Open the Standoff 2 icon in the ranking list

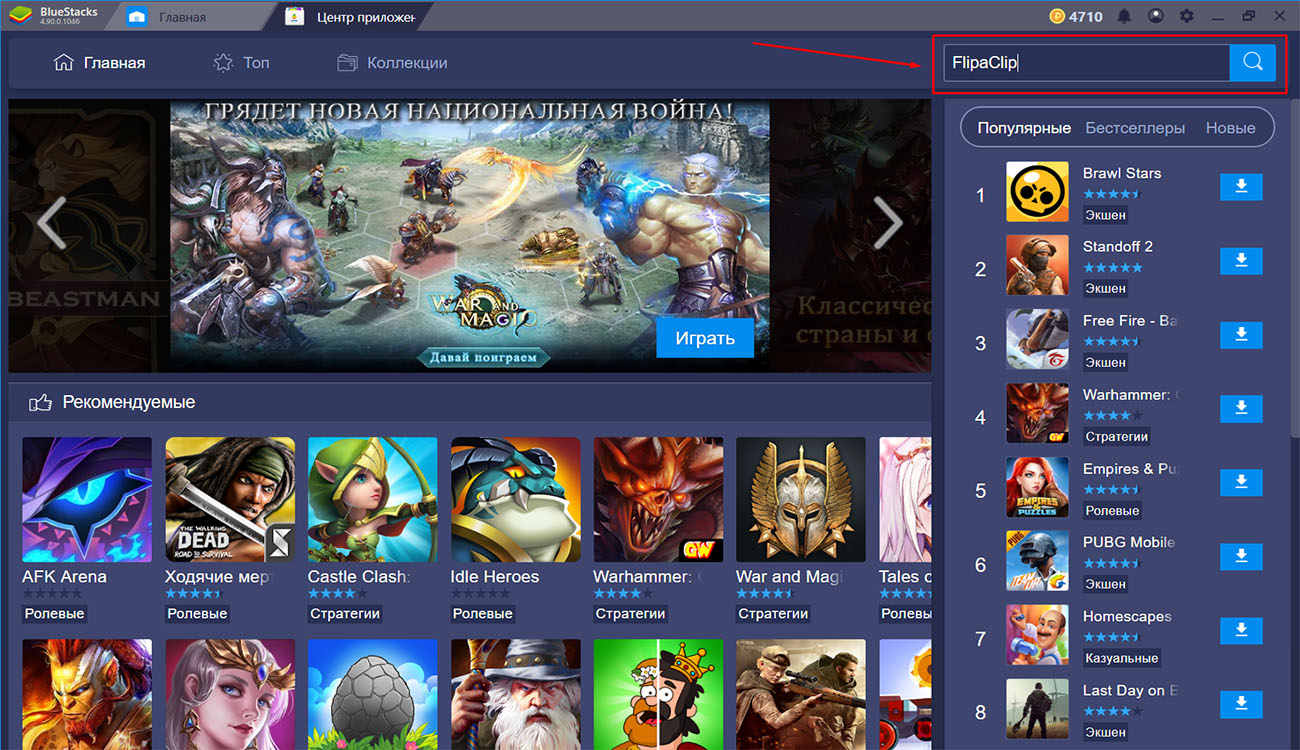pyautogui.click(x=1037, y=266)
